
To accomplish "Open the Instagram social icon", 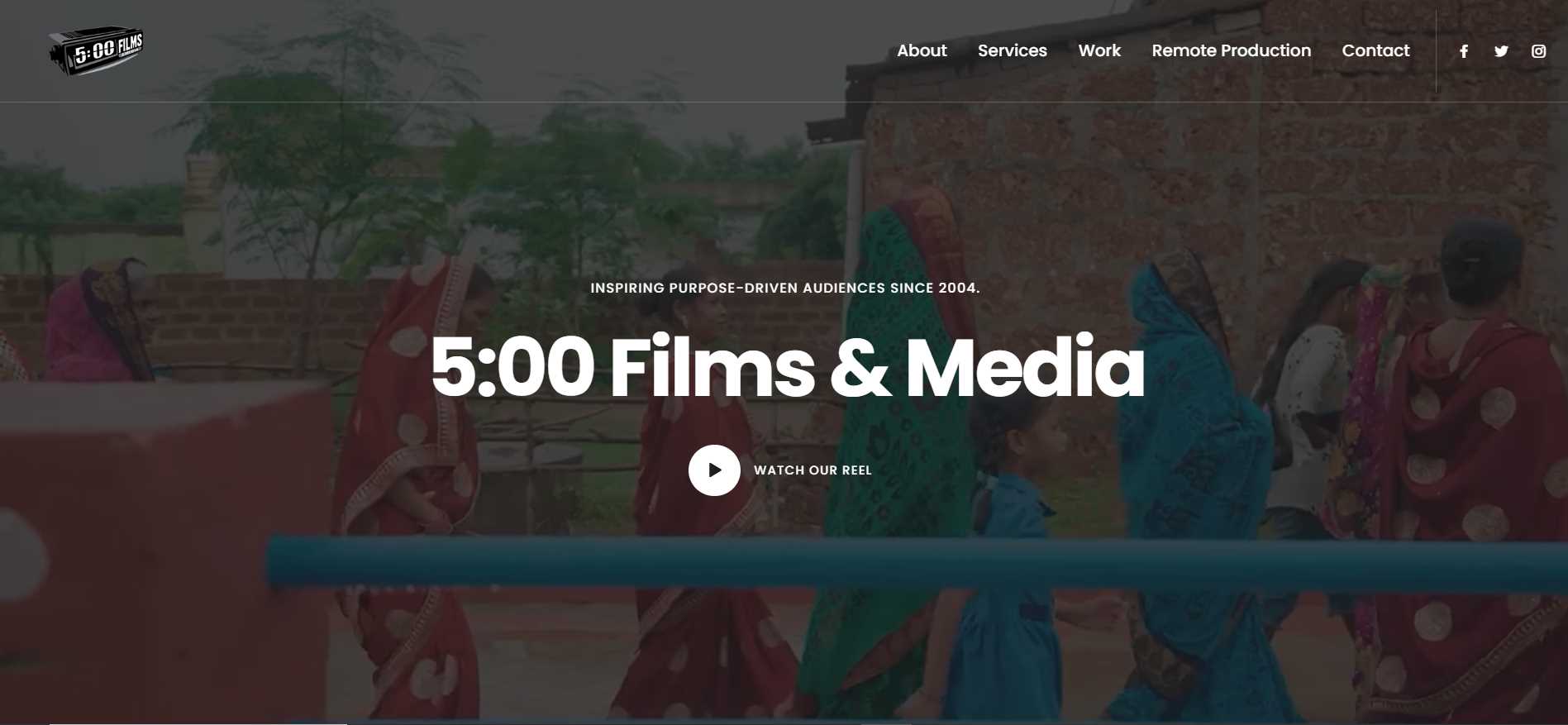I will (1538, 51).
